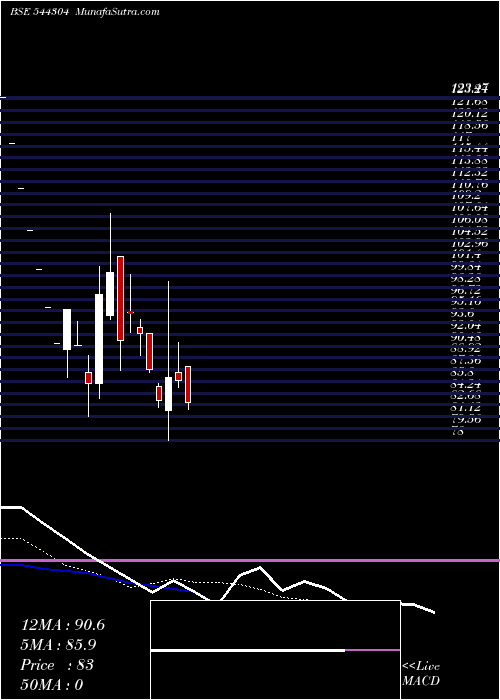Click the bottom price axis label 78
Image resolution: width=500 pixels, height=700 pixels.
[x=458, y=432]
